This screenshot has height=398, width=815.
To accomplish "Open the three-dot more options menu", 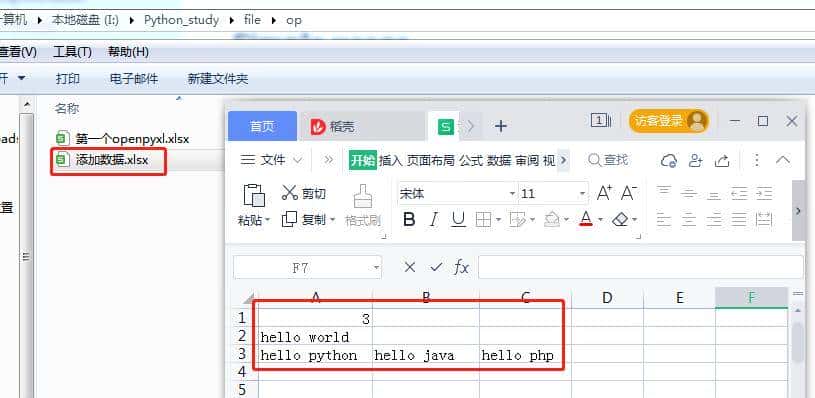I will 756,160.
